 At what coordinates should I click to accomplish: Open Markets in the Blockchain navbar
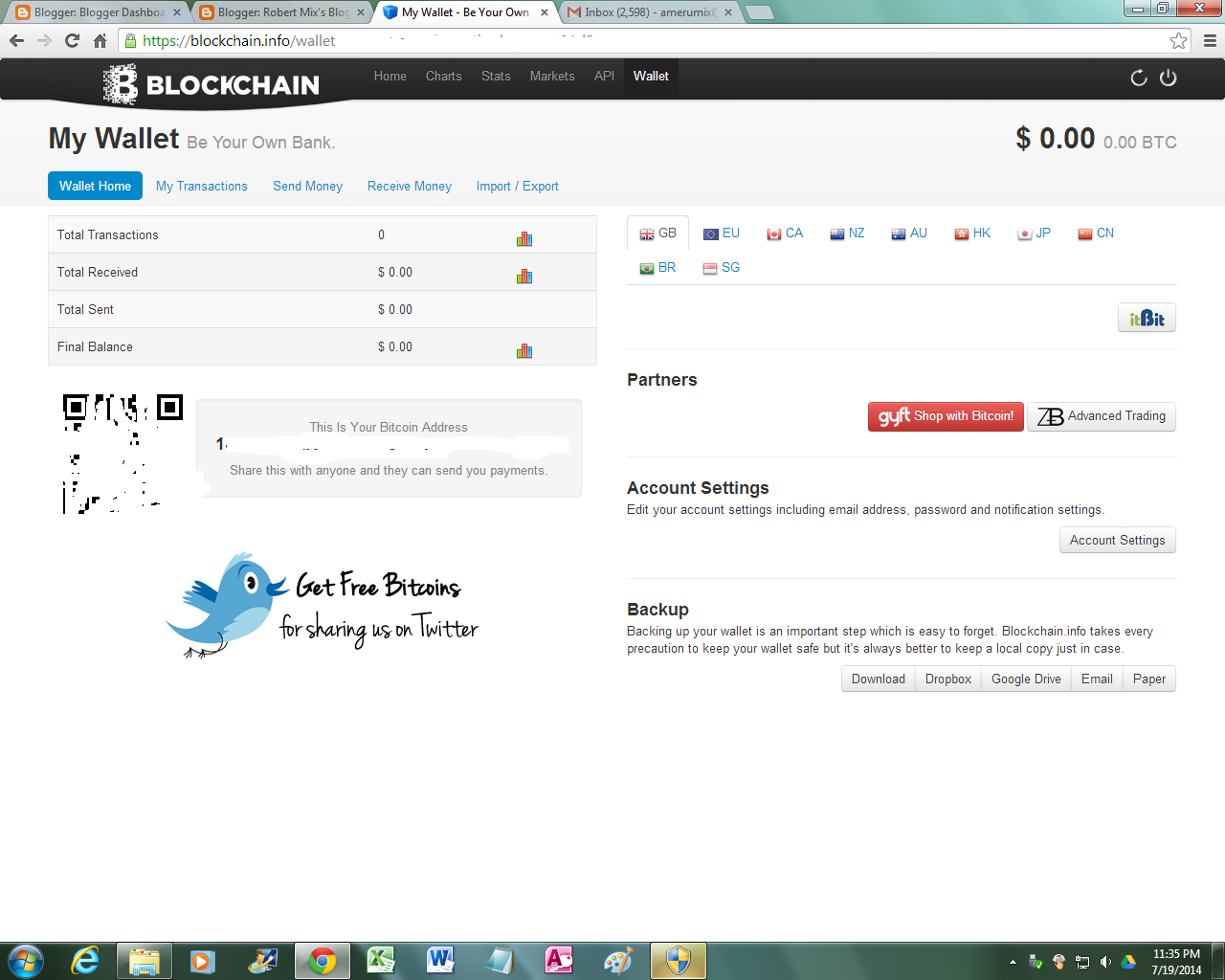[552, 77]
